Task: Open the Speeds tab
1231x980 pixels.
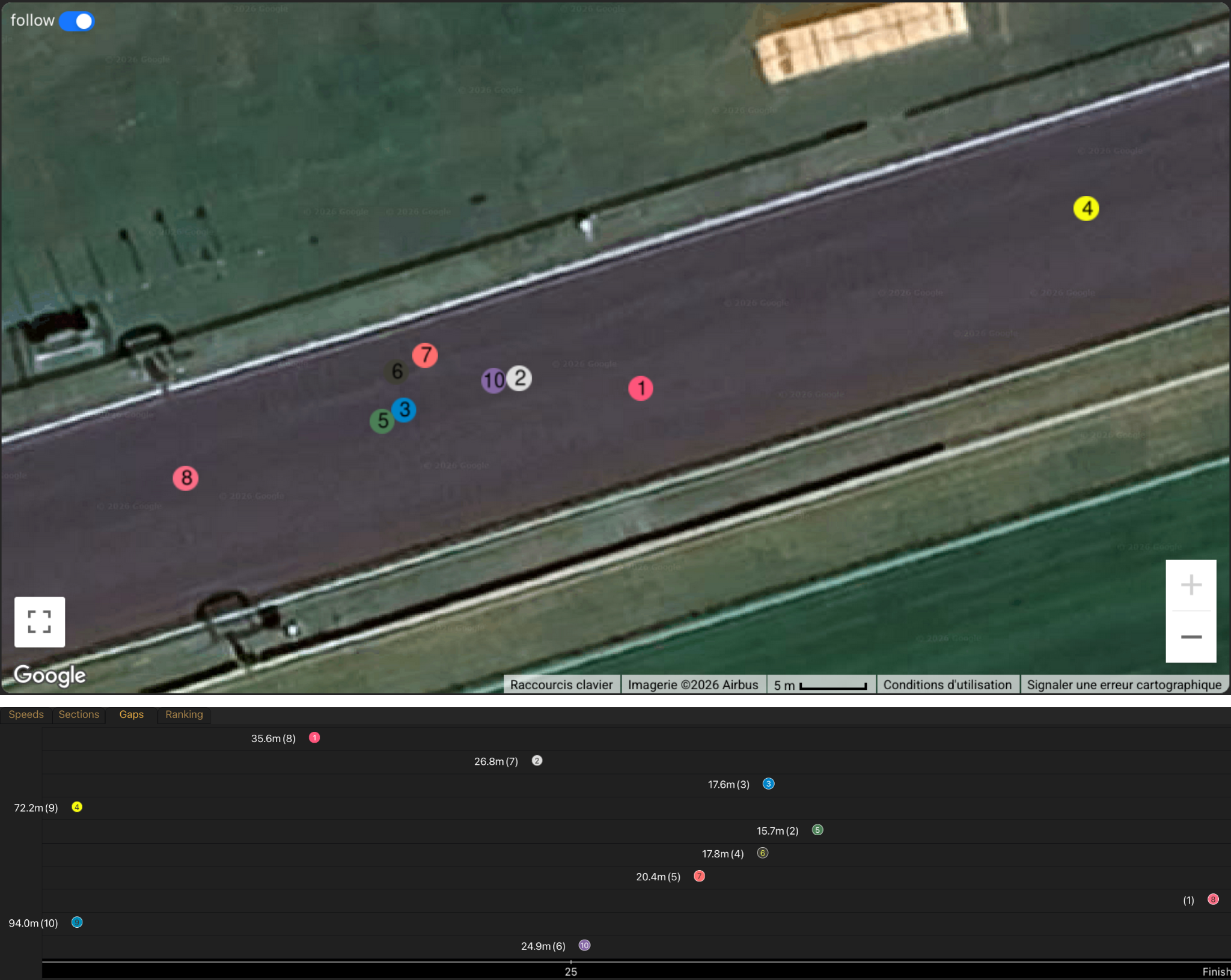Action: 26,714
